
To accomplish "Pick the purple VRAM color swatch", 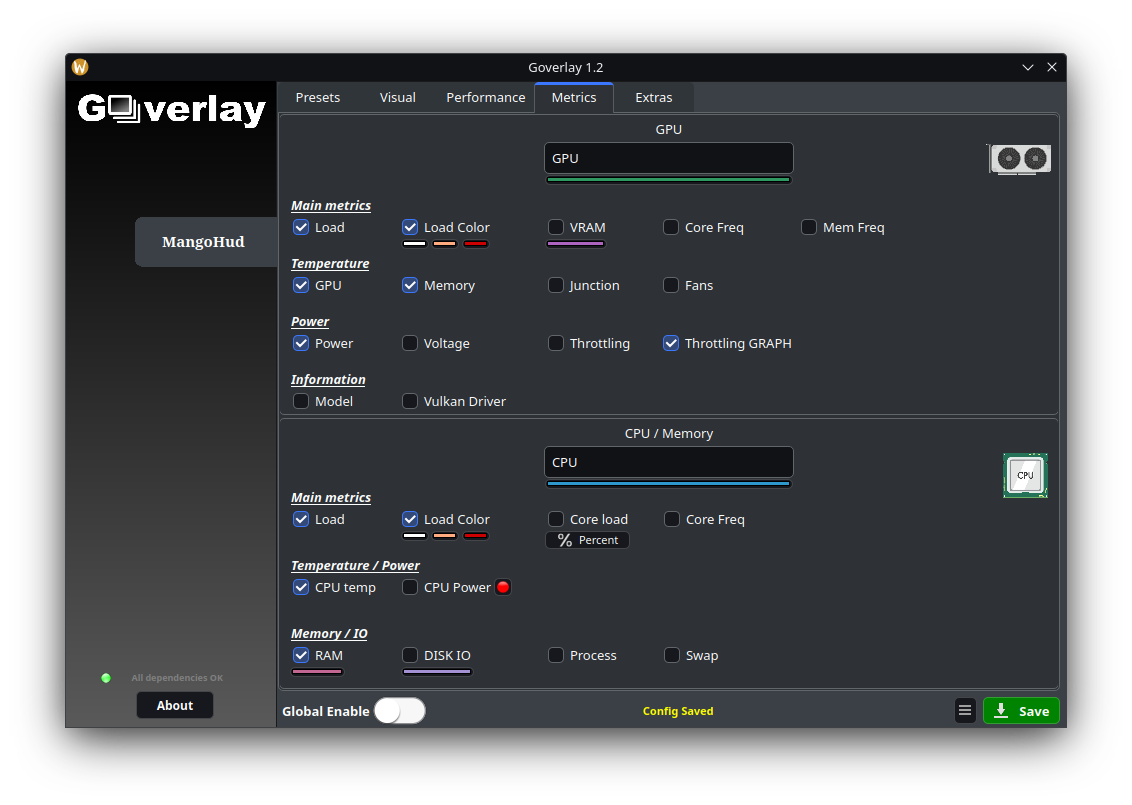I will 575,244.
